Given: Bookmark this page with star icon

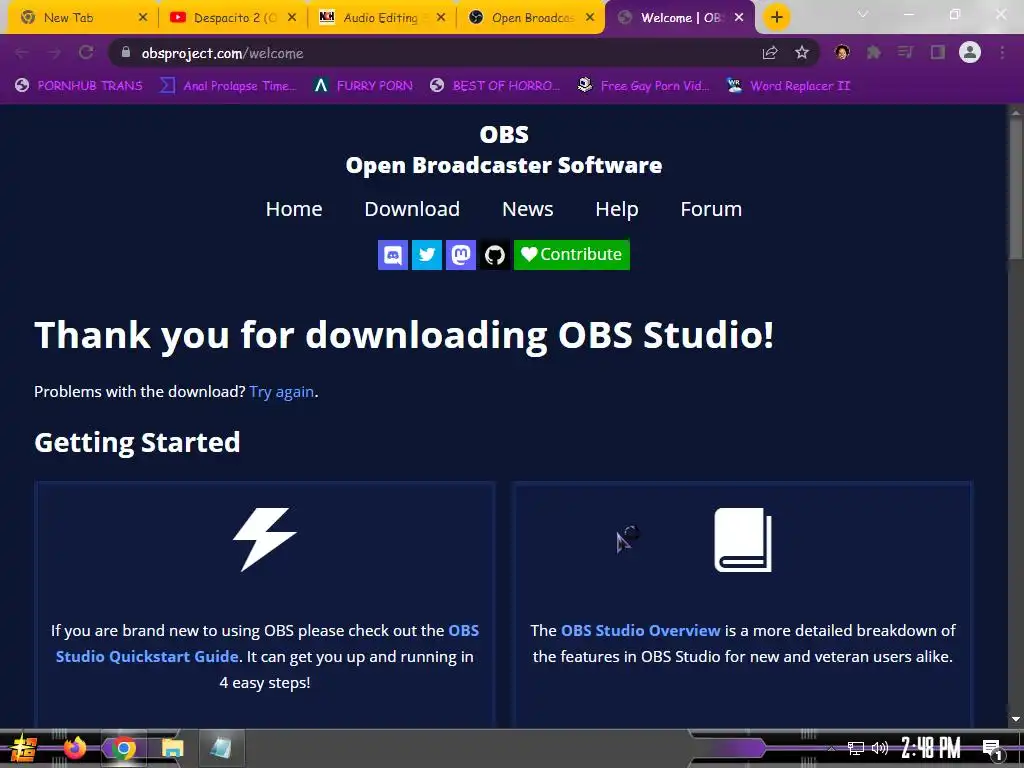Looking at the screenshot, I should coord(802,53).
